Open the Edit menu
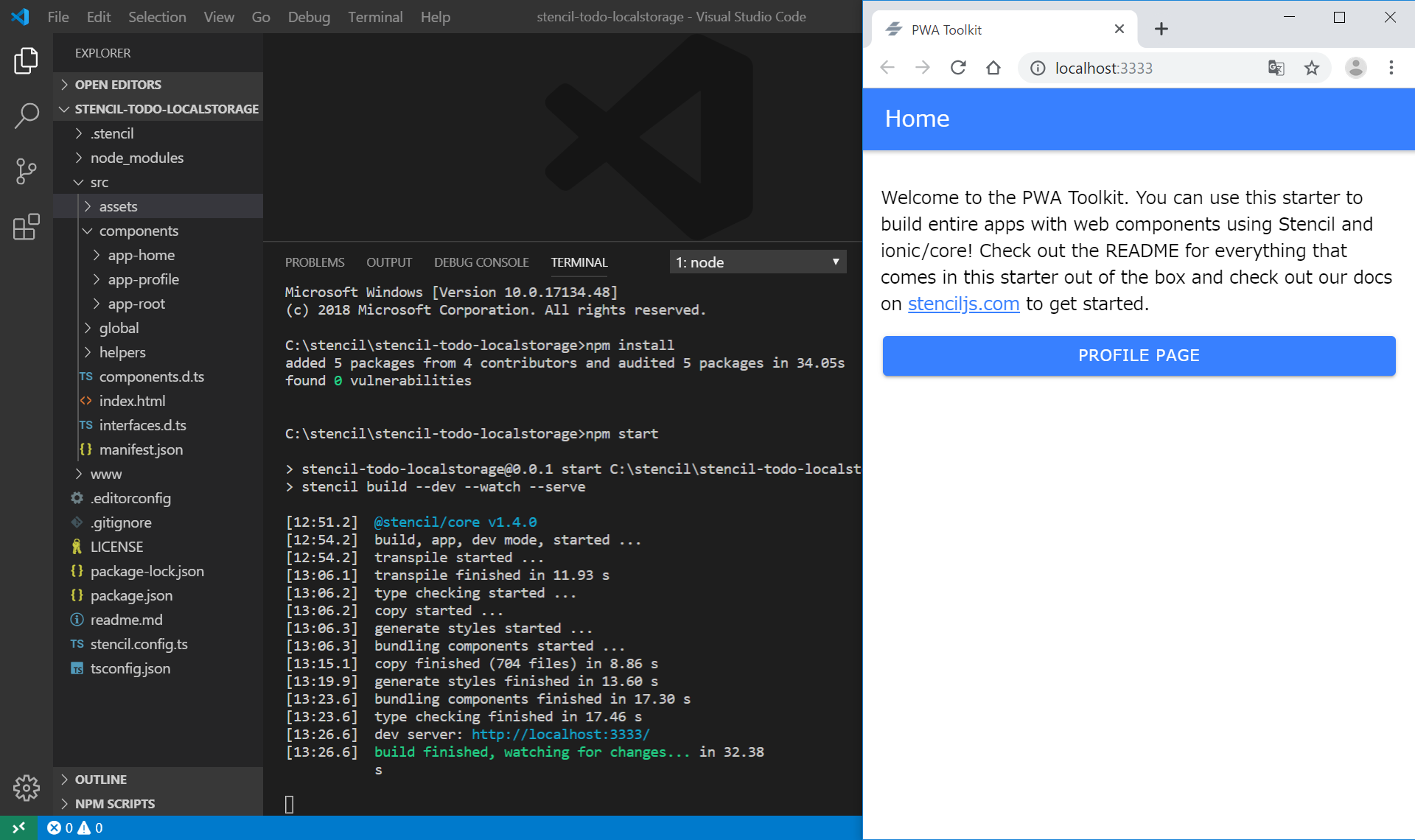 click(x=99, y=16)
